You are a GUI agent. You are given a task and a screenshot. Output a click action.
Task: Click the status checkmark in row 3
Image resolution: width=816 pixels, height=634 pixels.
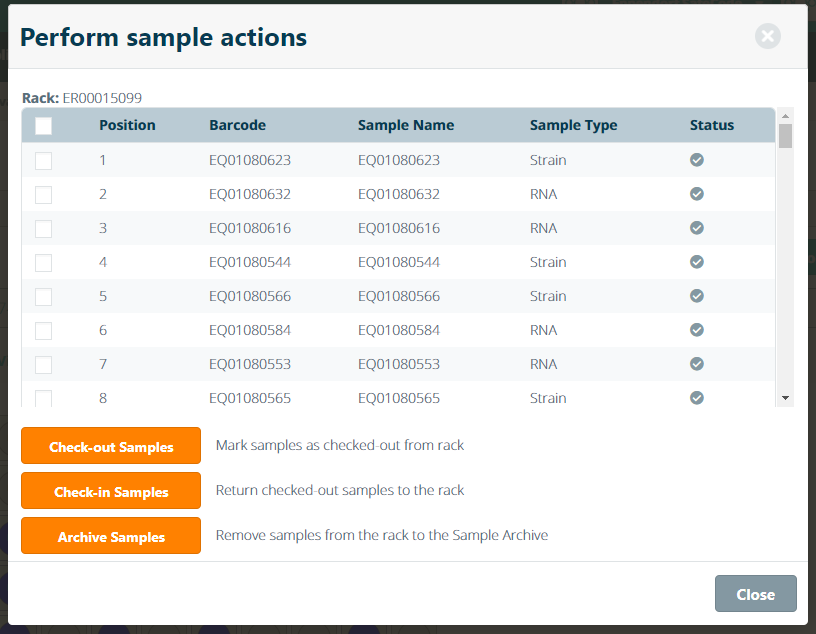[x=697, y=228]
